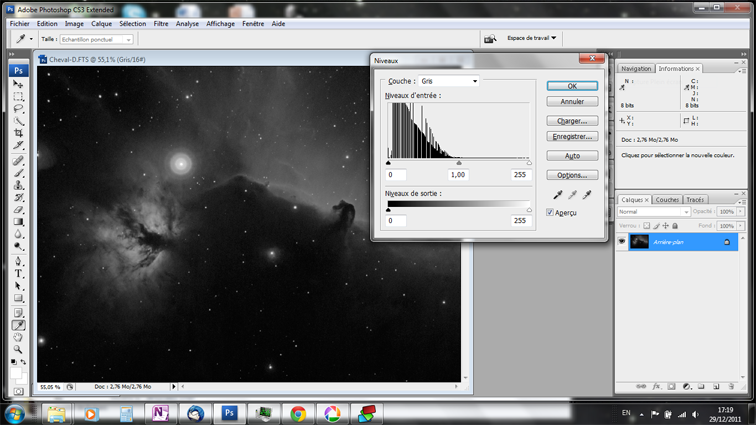756x425 pixels.
Task: Select the Blur (droplet) tool
Action: point(18,234)
